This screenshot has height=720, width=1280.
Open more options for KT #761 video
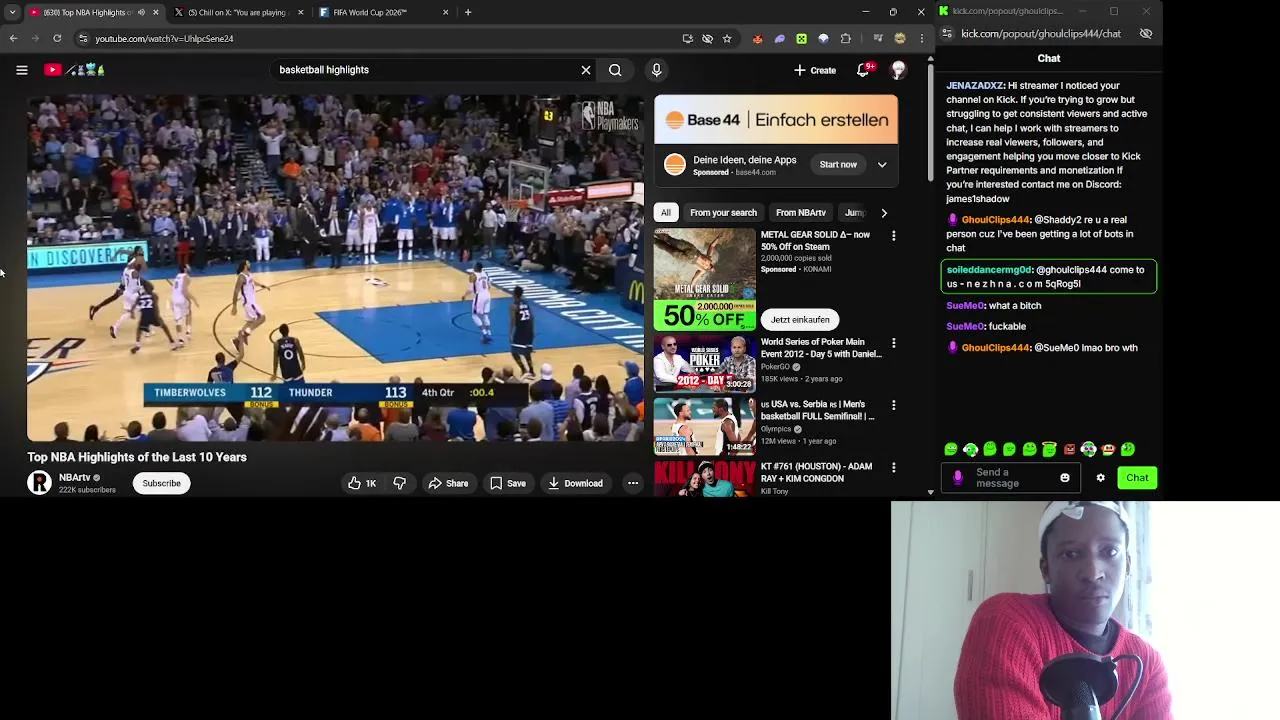click(894, 467)
